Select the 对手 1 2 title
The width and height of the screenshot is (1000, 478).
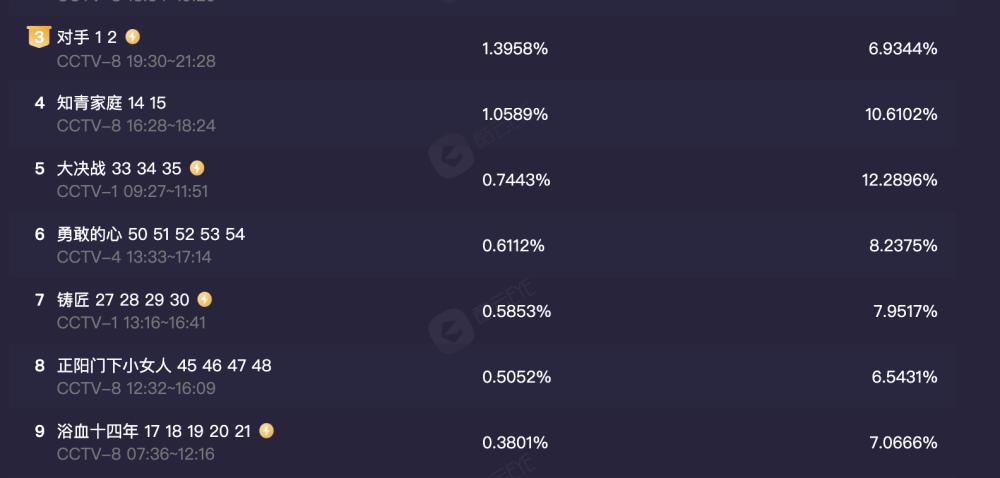(x=87, y=38)
